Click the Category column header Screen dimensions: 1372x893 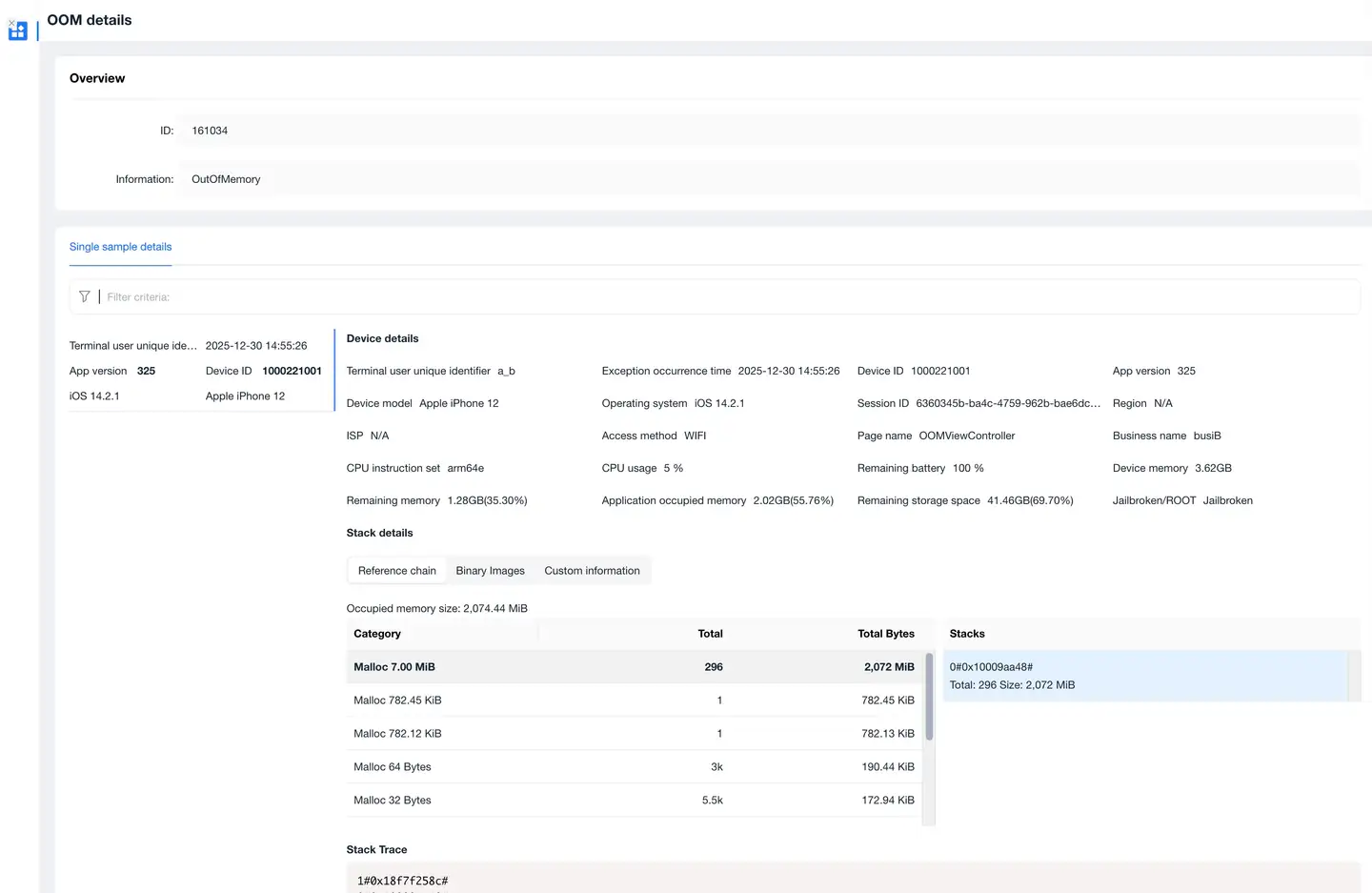tap(377, 634)
